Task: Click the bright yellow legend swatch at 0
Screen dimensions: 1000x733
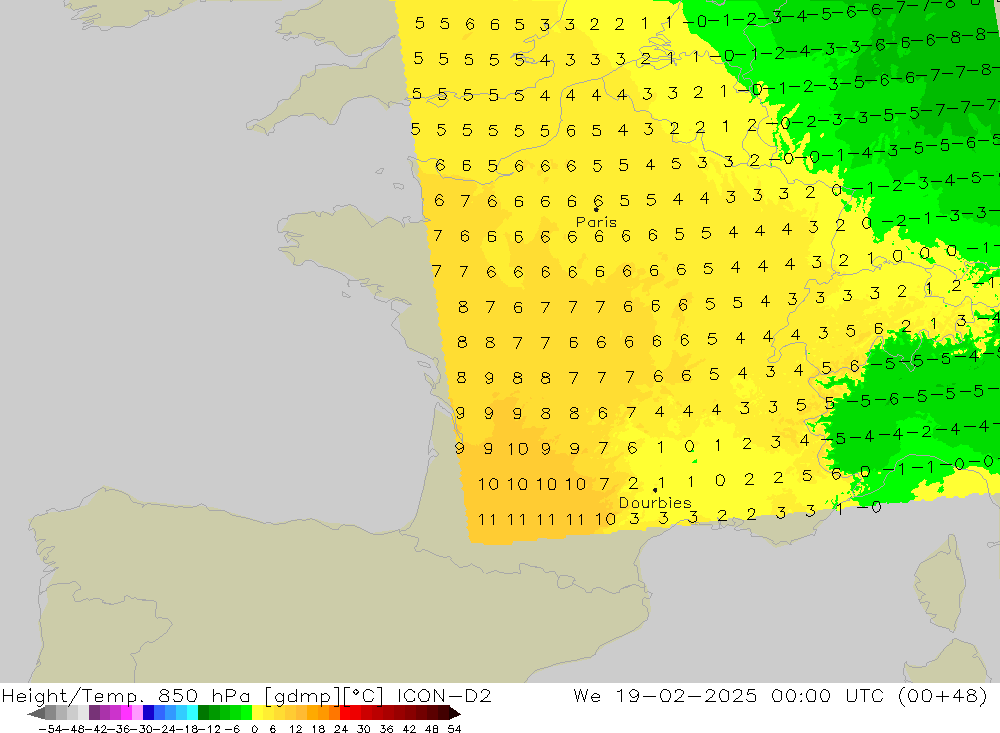Action: click(x=258, y=713)
